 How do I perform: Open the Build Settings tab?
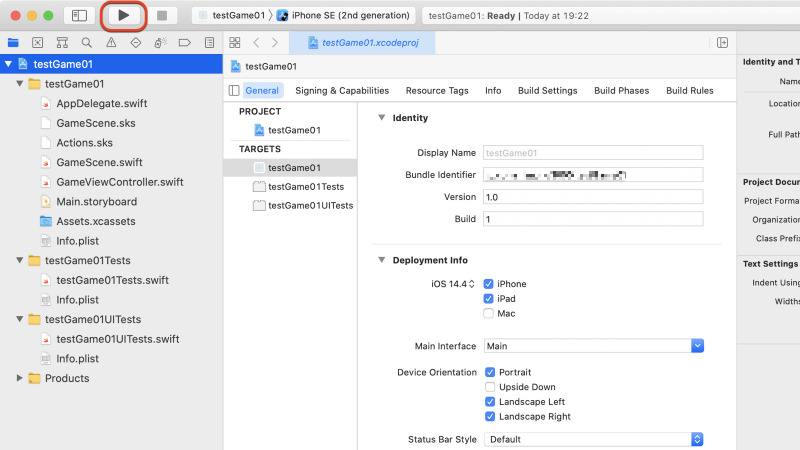(x=547, y=91)
